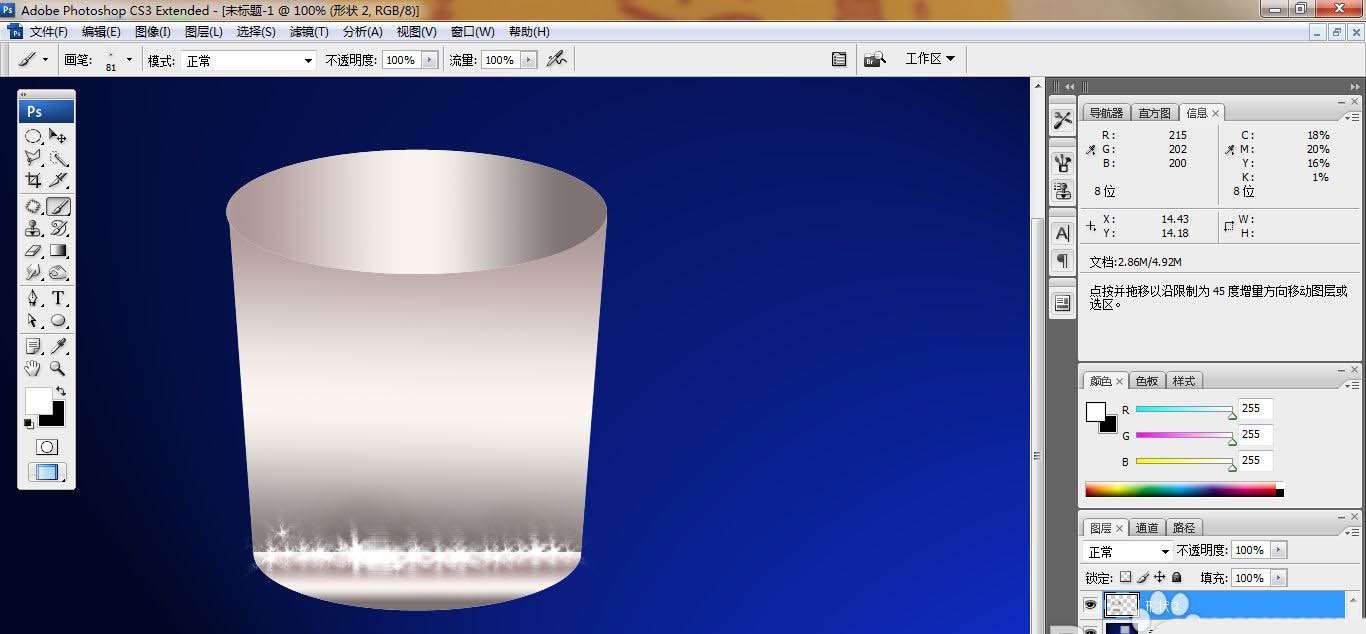
Task: Select the Eyedropper tool in the toolbox
Action: (x=59, y=346)
